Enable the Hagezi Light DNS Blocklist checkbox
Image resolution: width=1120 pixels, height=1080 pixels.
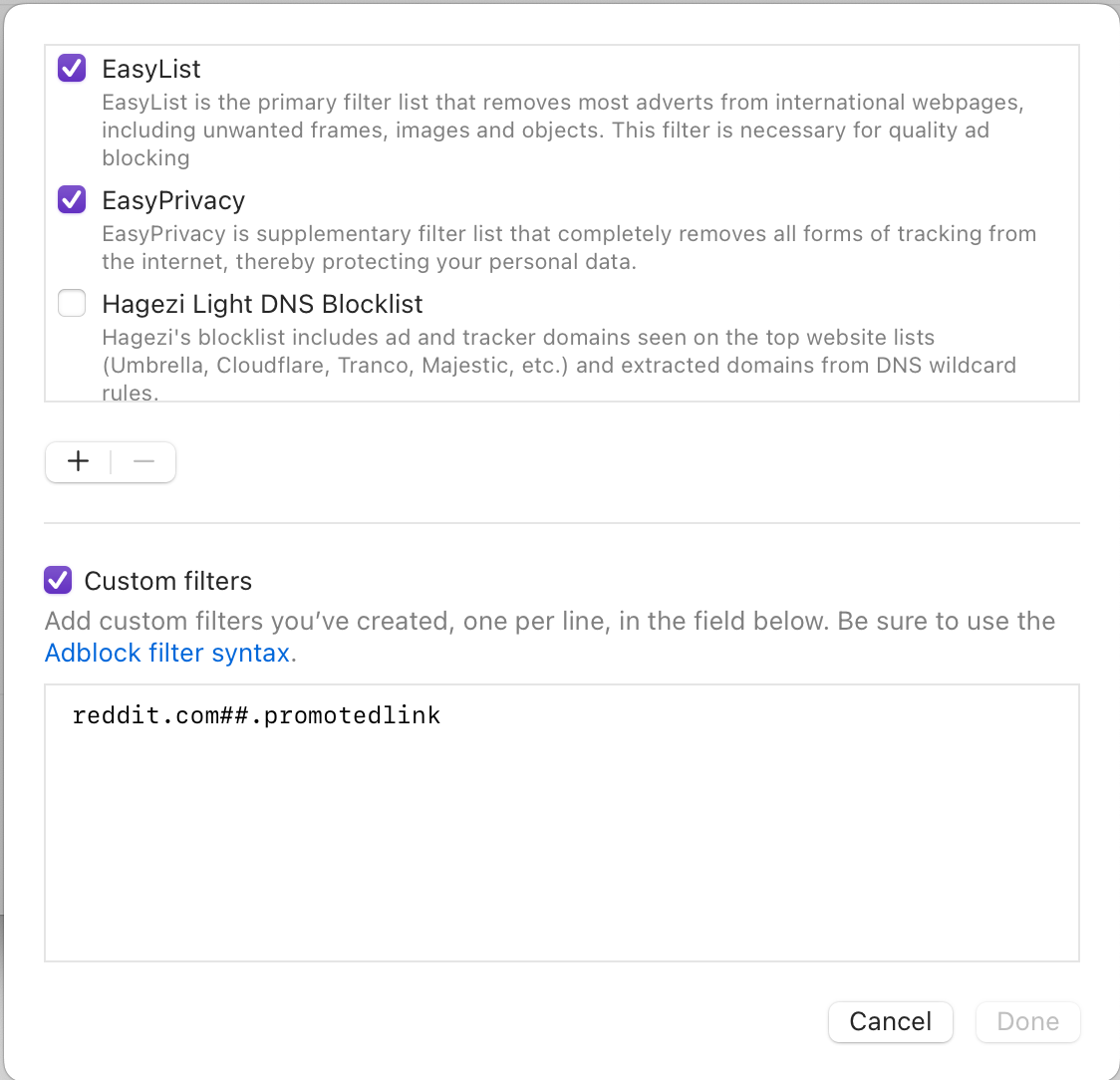pos(72,303)
